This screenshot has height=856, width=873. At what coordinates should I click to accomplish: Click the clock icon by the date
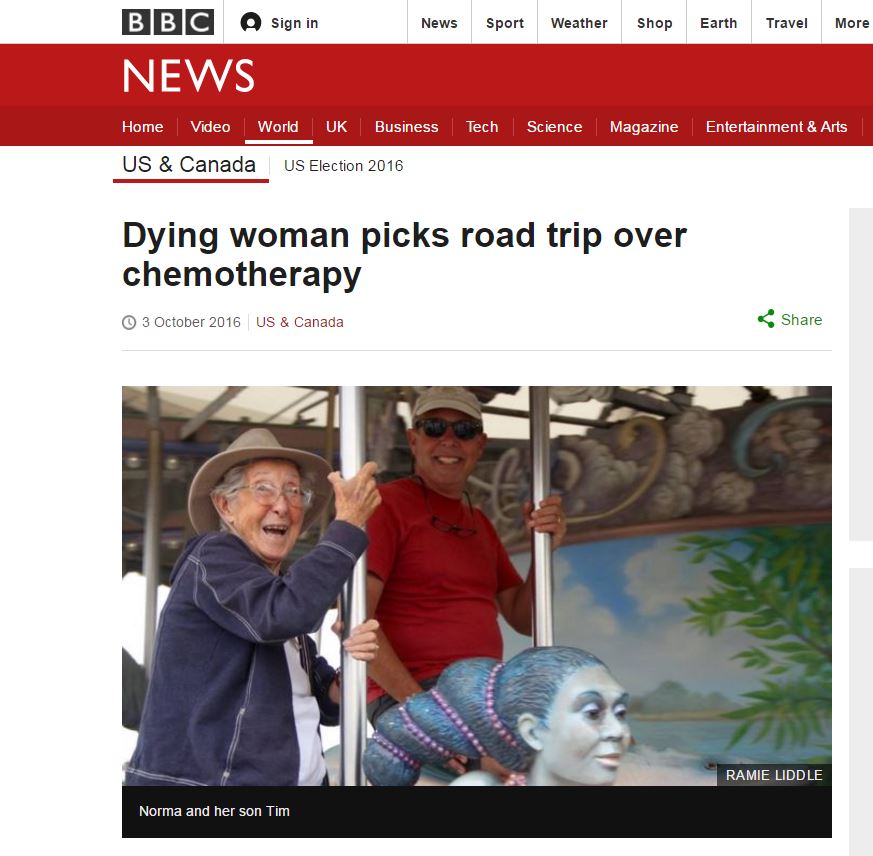click(x=129, y=322)
